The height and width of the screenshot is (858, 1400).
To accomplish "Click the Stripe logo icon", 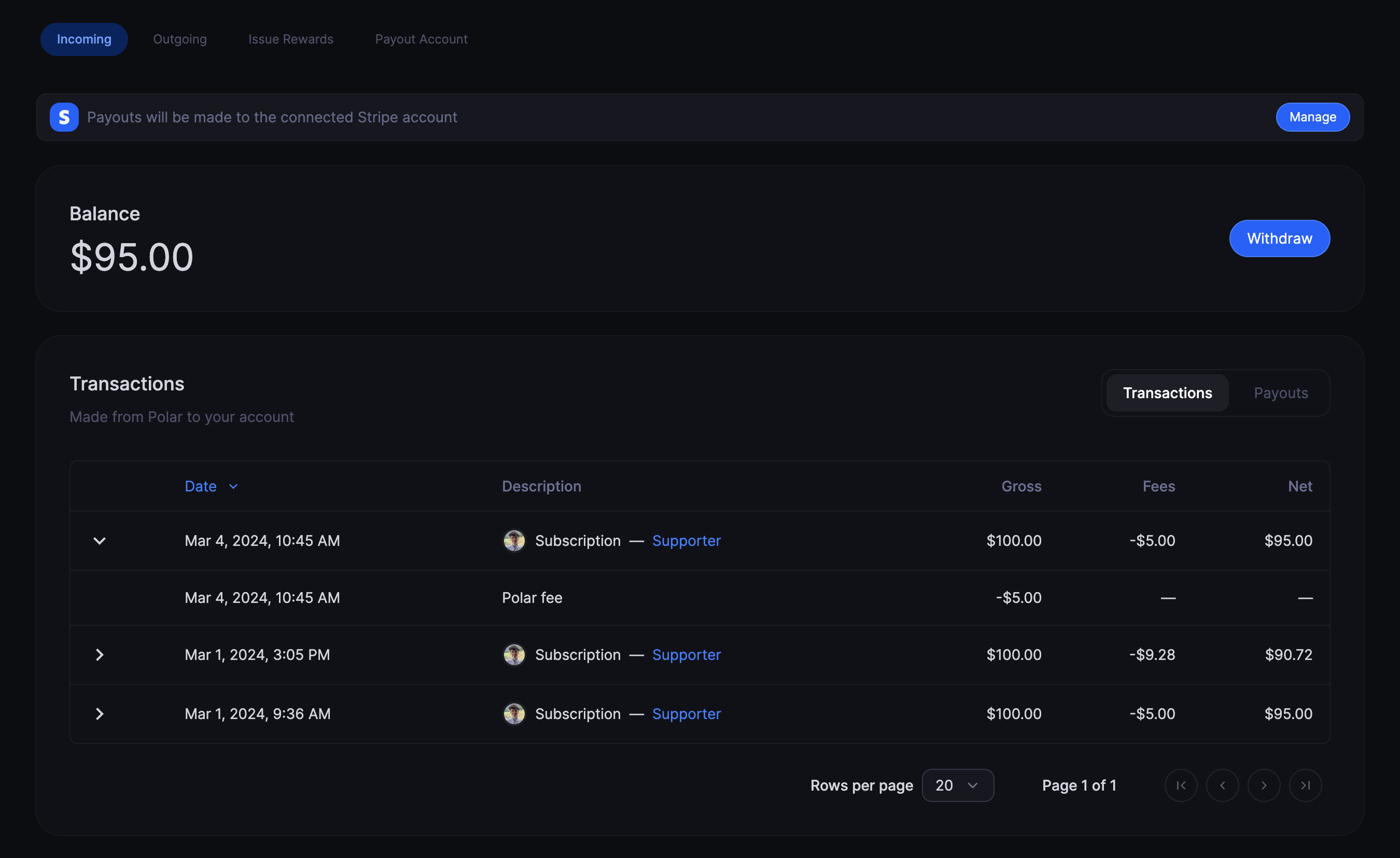I will click(x=64, y=117).
